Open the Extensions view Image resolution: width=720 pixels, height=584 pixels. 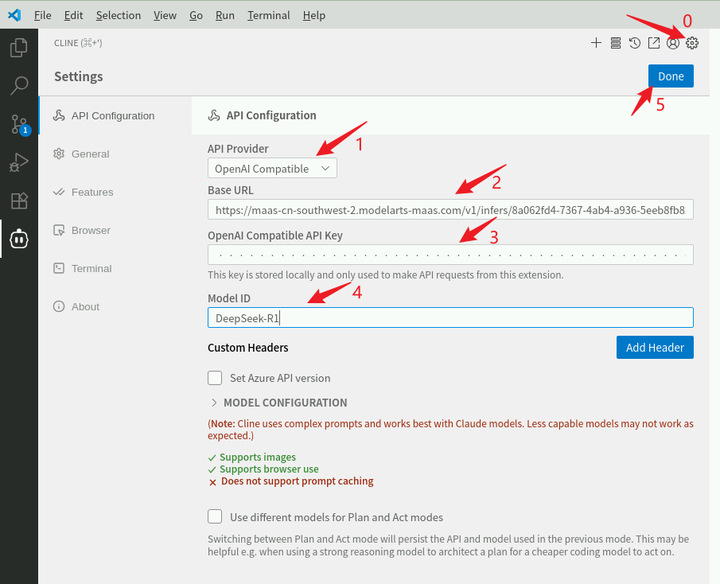click(x=19, y=201)
